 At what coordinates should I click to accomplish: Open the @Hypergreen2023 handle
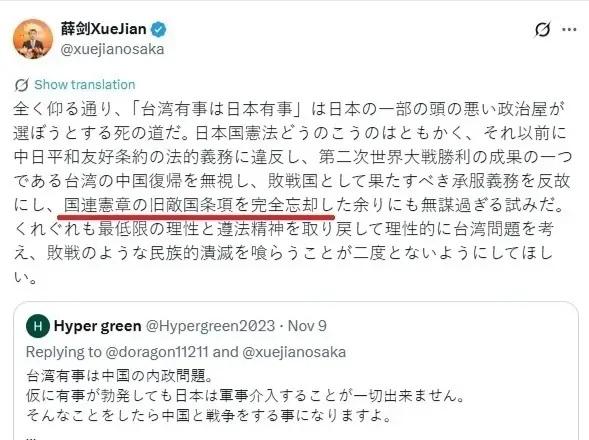pyautogui.click(x=210, y=326)
